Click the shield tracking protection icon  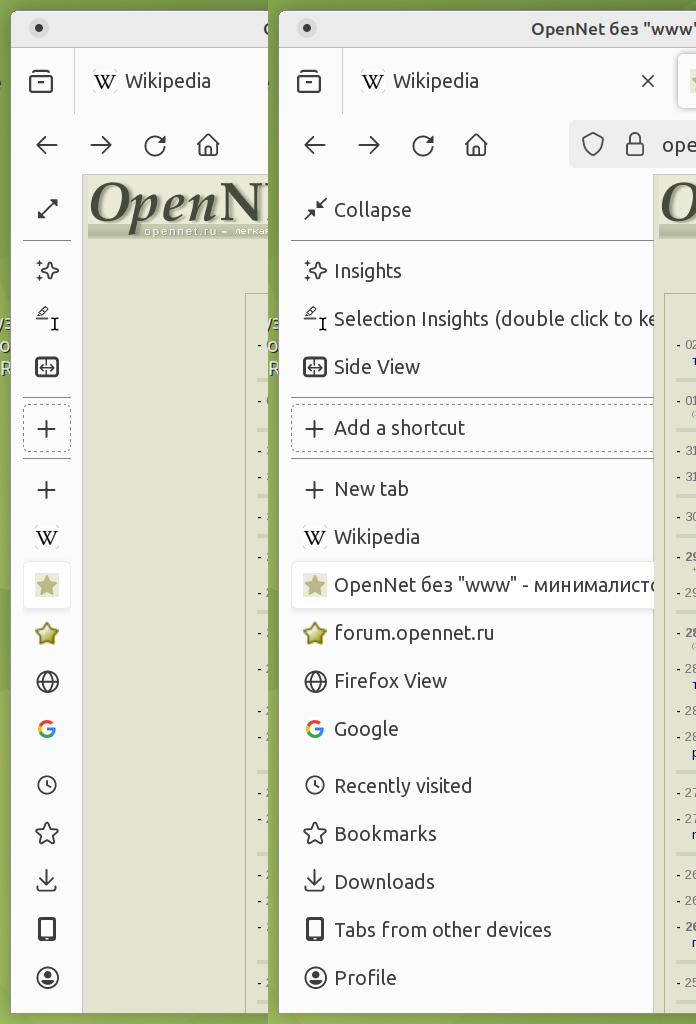[x=593, y=145]
